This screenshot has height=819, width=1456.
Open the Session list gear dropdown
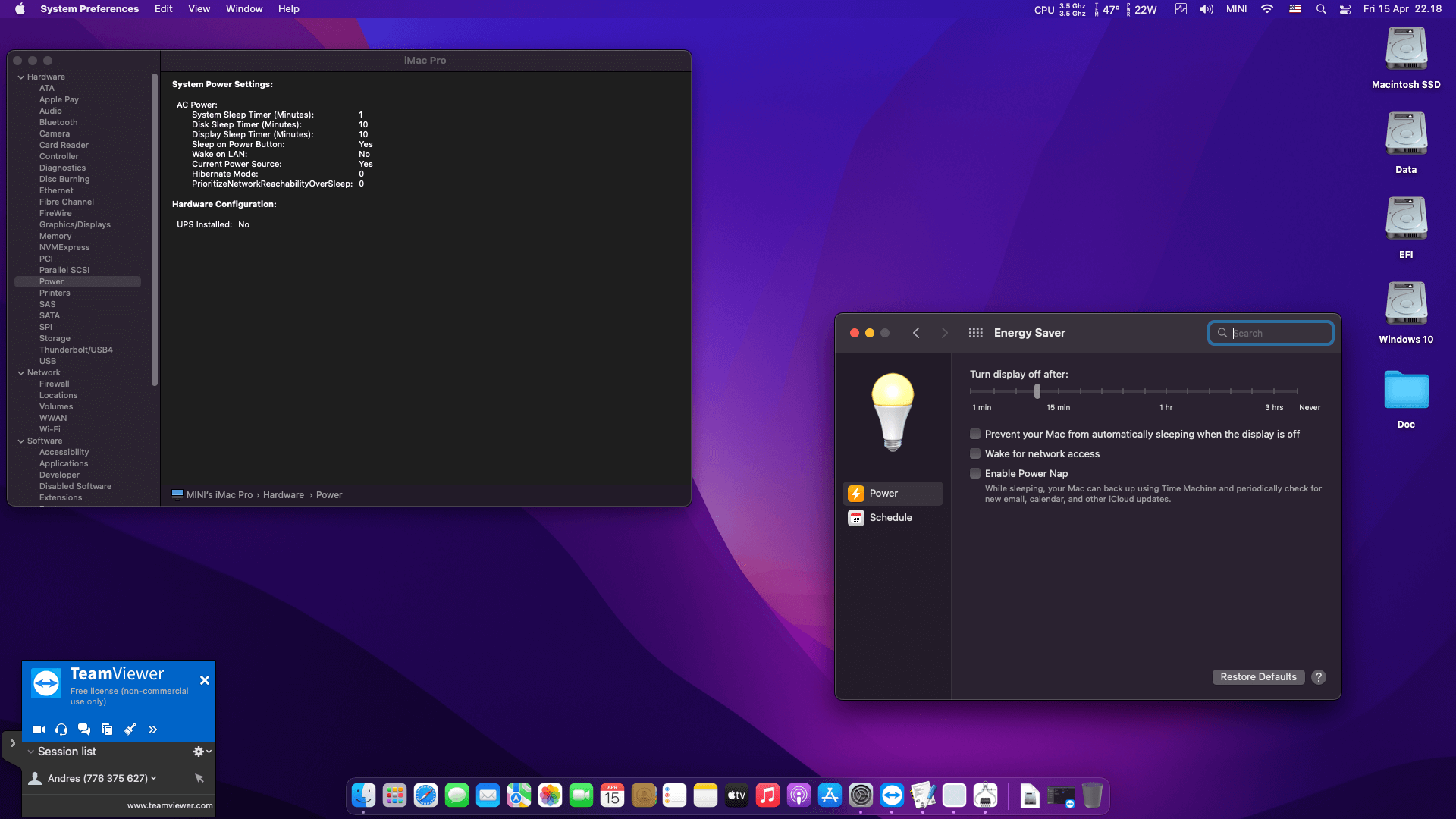coord(201,752)
